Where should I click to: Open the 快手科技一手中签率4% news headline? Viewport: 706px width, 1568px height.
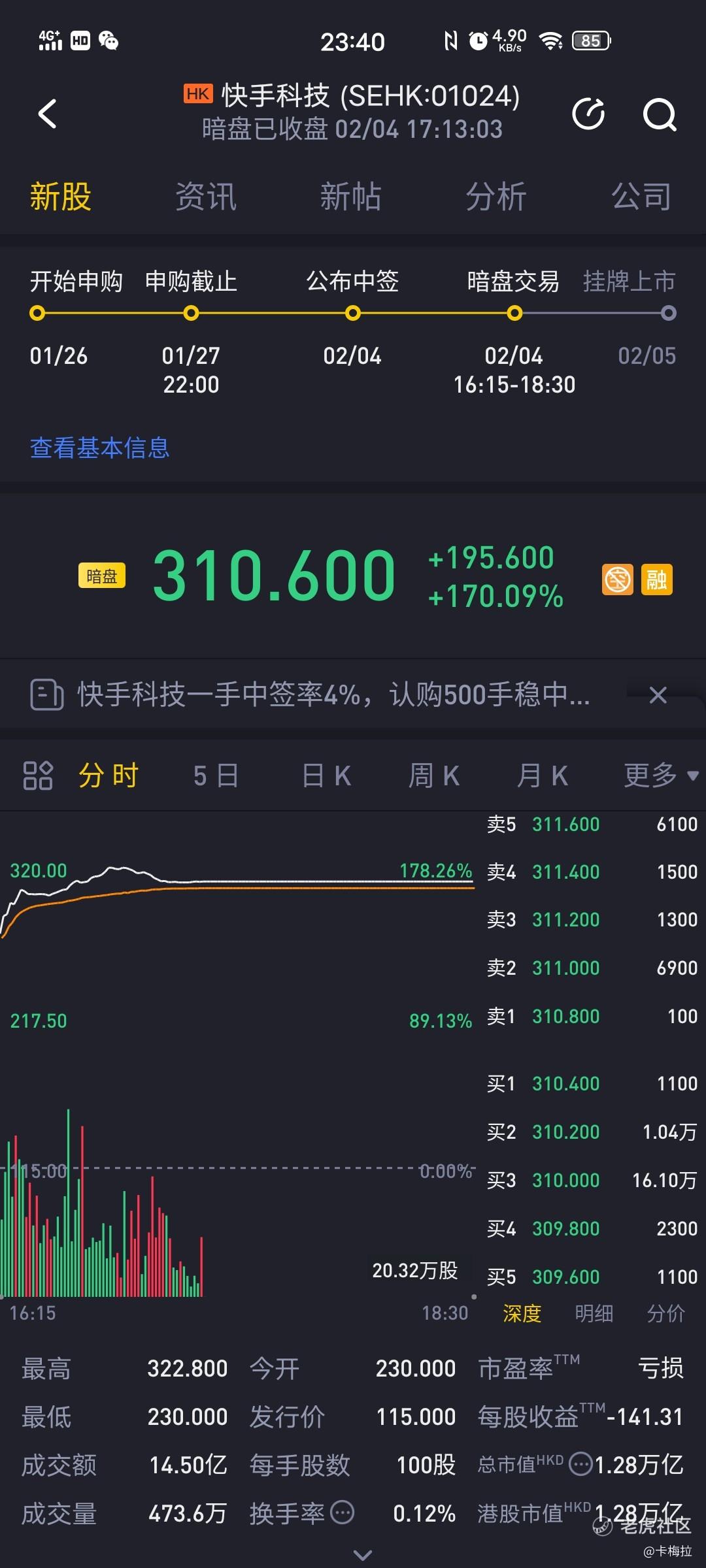pos(333,694)
